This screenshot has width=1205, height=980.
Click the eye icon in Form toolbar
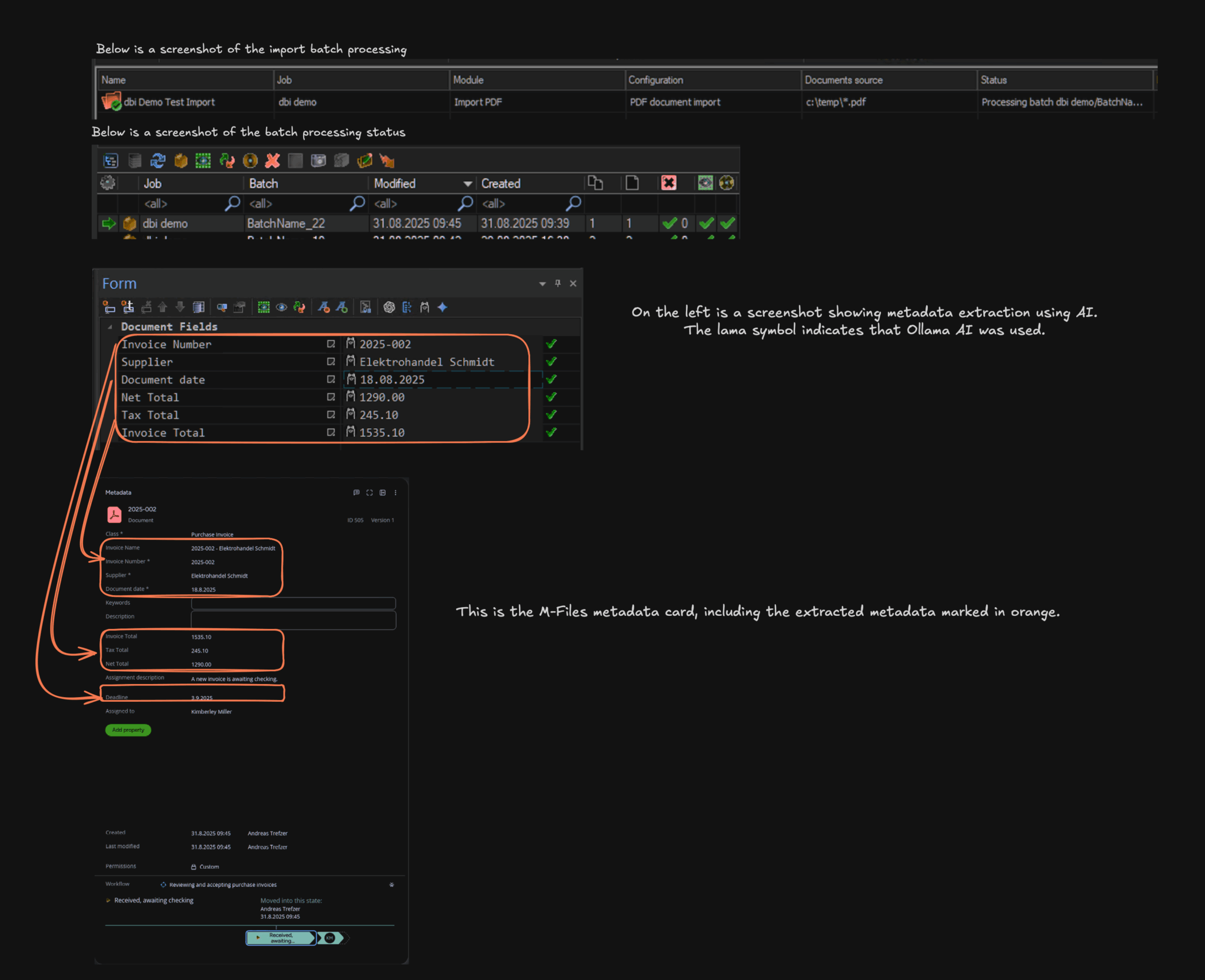pyautogui.click(x=282, y=307)
